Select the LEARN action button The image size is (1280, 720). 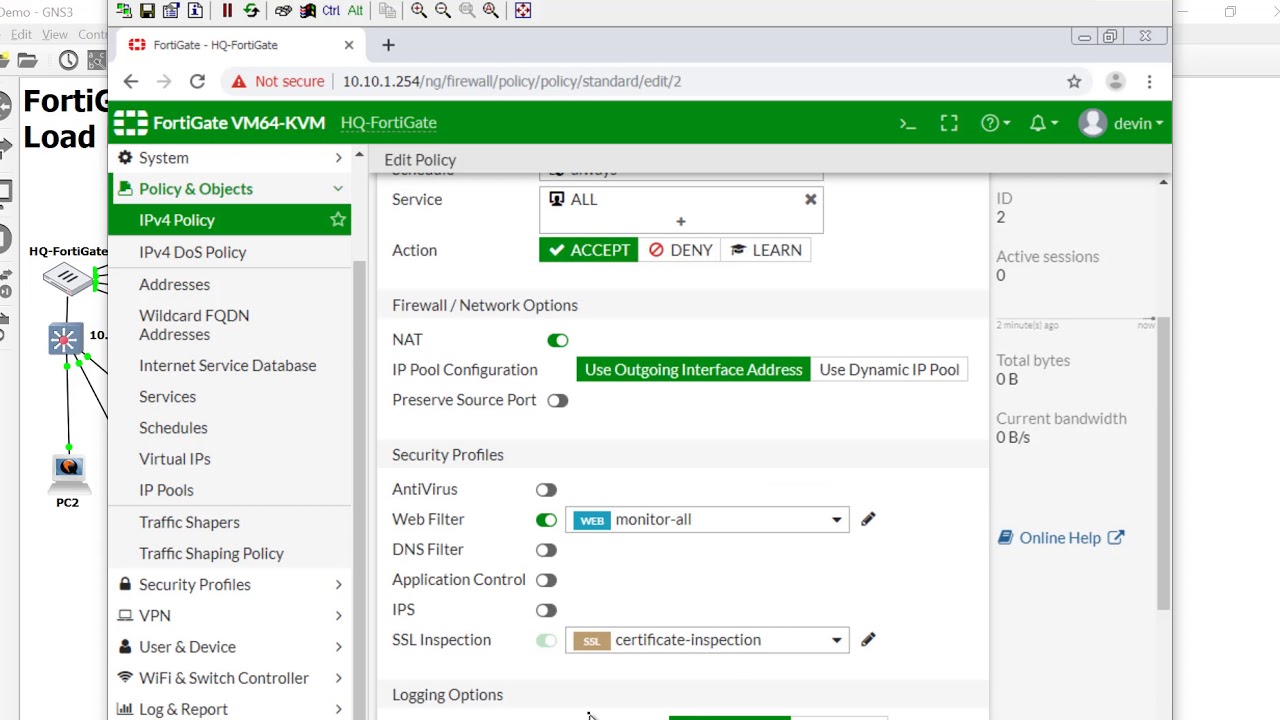tap(765, 250)
